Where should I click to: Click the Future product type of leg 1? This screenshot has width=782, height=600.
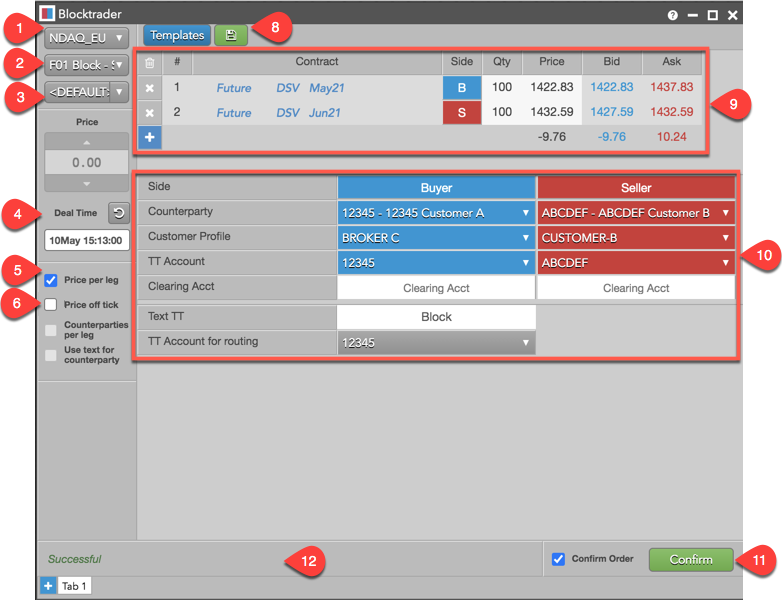(234, 88)
